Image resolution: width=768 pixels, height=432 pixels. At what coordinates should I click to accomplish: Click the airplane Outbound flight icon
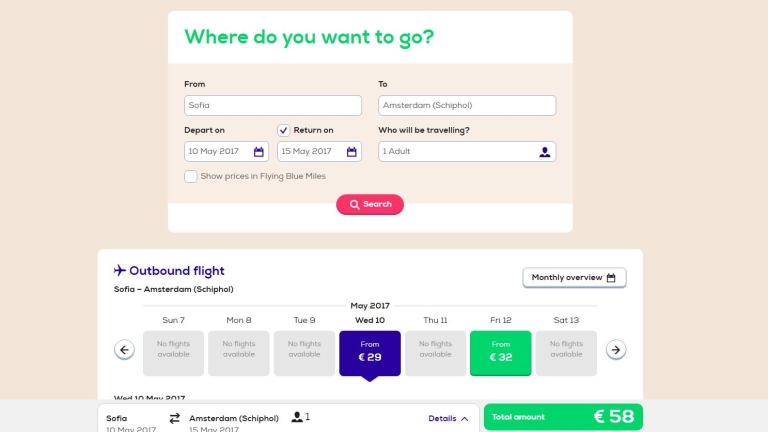tap(120, 270)
